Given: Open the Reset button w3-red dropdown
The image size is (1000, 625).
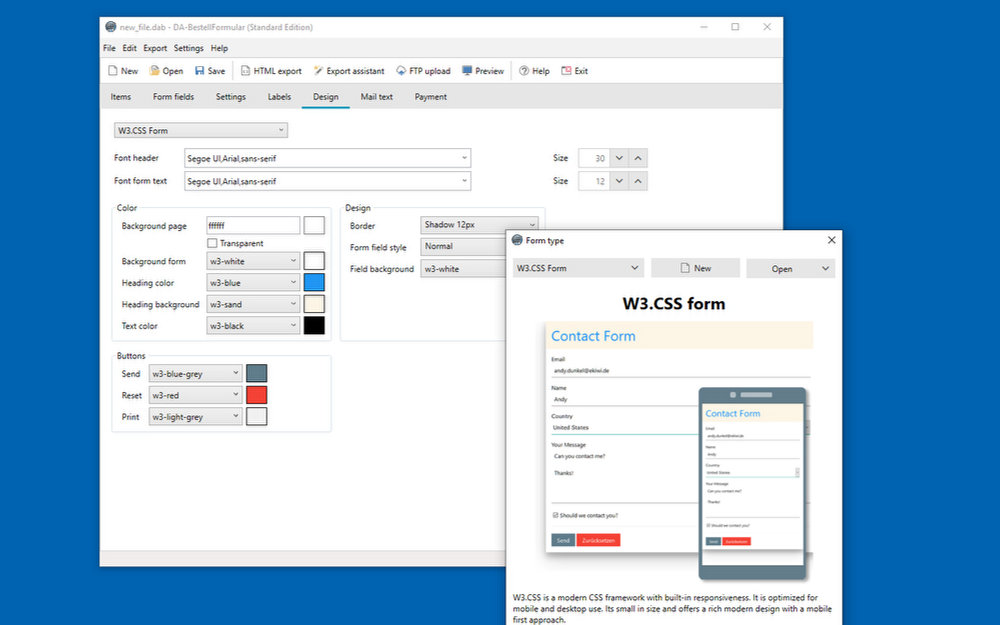Looking at the screenshot, I should 195,395.
